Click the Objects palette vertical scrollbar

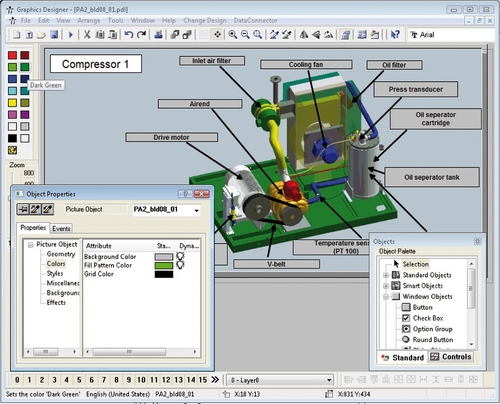point(471,304)
